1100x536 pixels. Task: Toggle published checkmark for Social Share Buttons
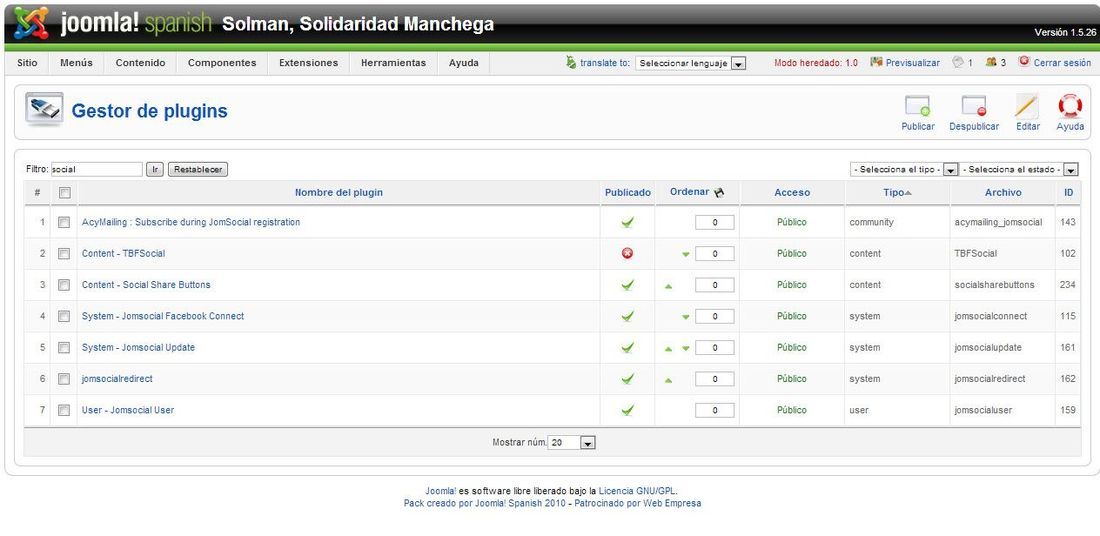coord(627,285)
